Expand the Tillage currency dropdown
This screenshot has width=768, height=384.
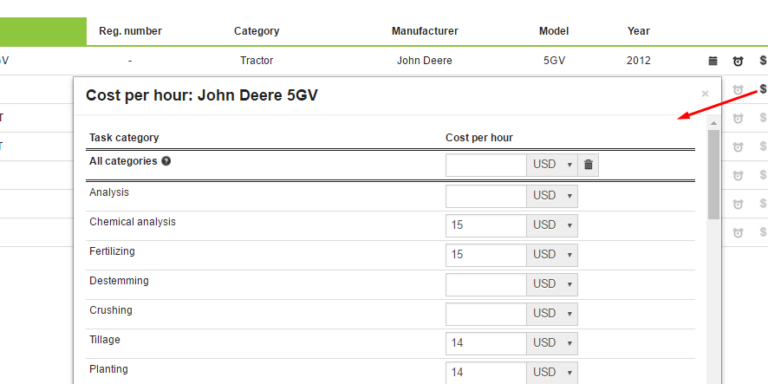point(552,343)
